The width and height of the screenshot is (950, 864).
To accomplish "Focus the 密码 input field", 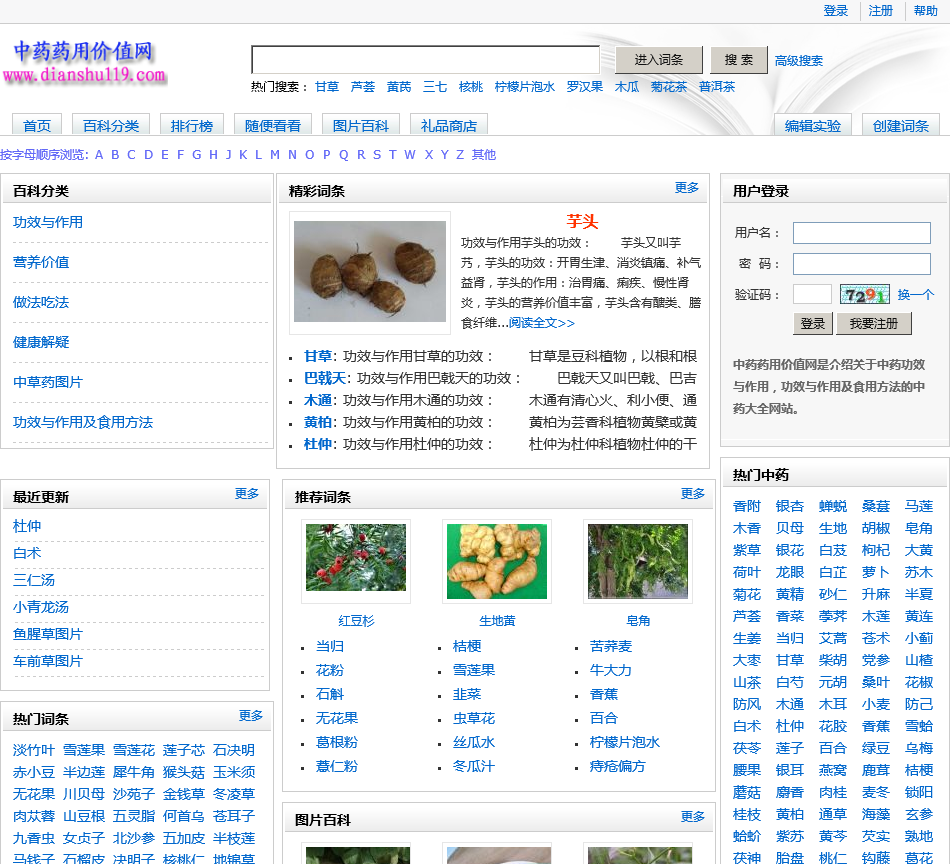I will 862,264.
